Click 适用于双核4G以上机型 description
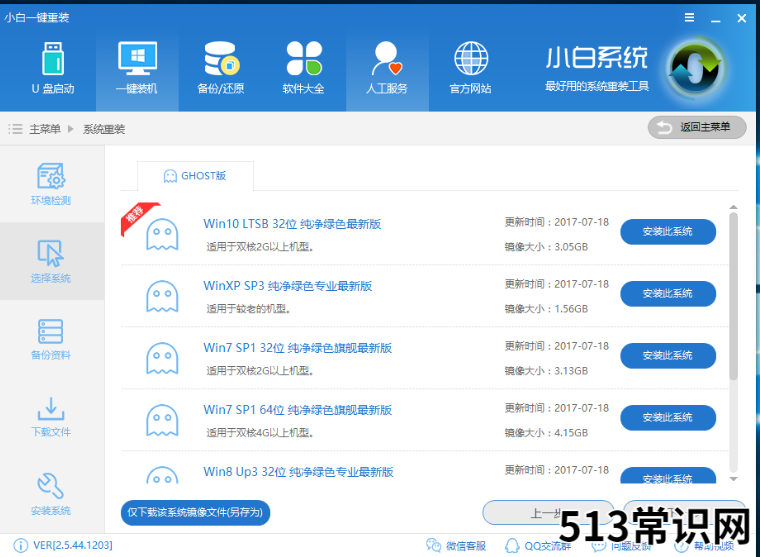The width and height of the screenshot is (760, 557). point(260,433)
